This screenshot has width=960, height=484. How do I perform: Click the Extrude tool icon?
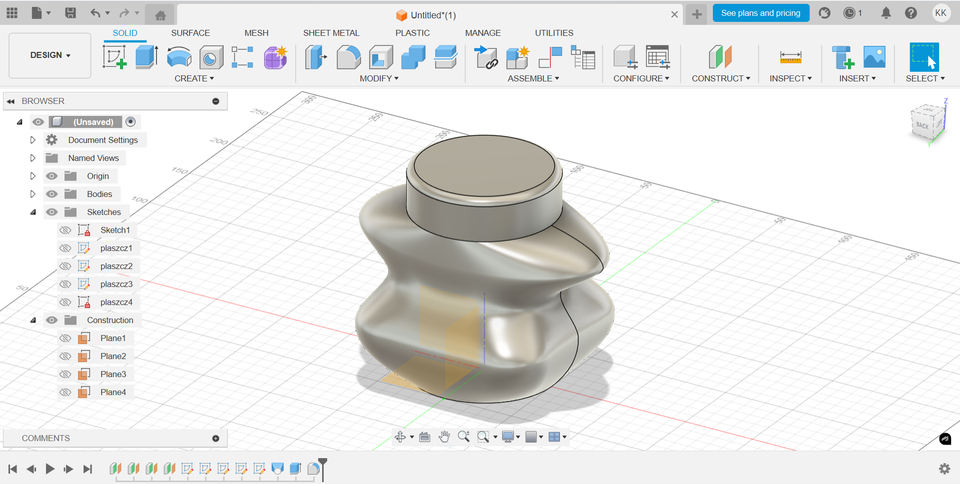(x=147, y=57)
